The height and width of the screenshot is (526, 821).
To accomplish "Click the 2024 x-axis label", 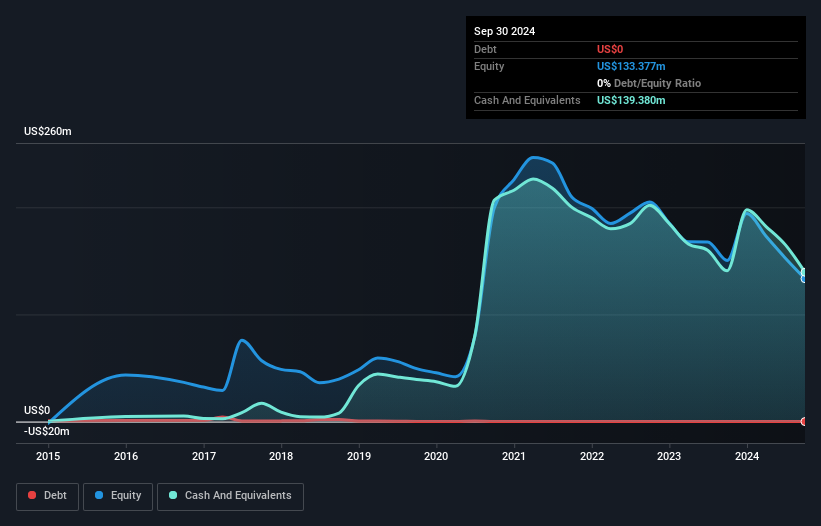I will (x=747, y=456).
